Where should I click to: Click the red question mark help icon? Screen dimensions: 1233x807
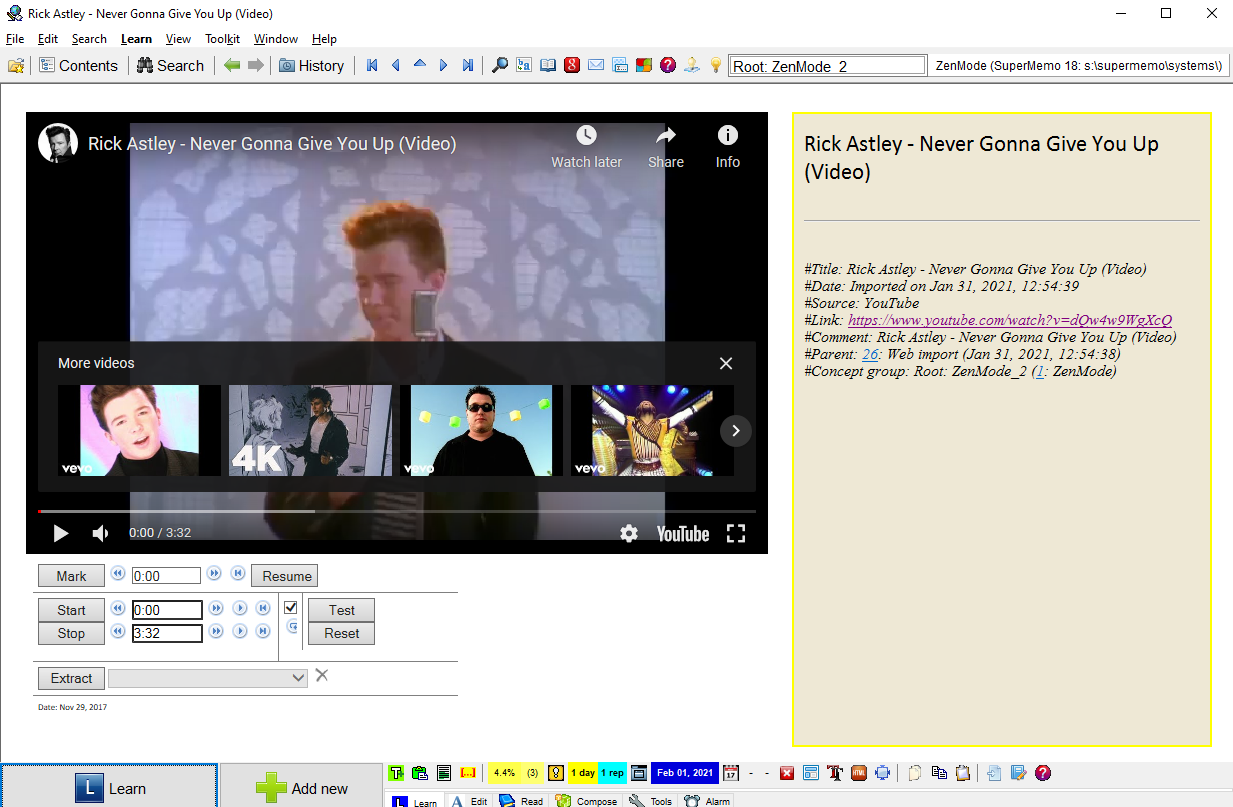pyautogui.click(x=668, y=65)
